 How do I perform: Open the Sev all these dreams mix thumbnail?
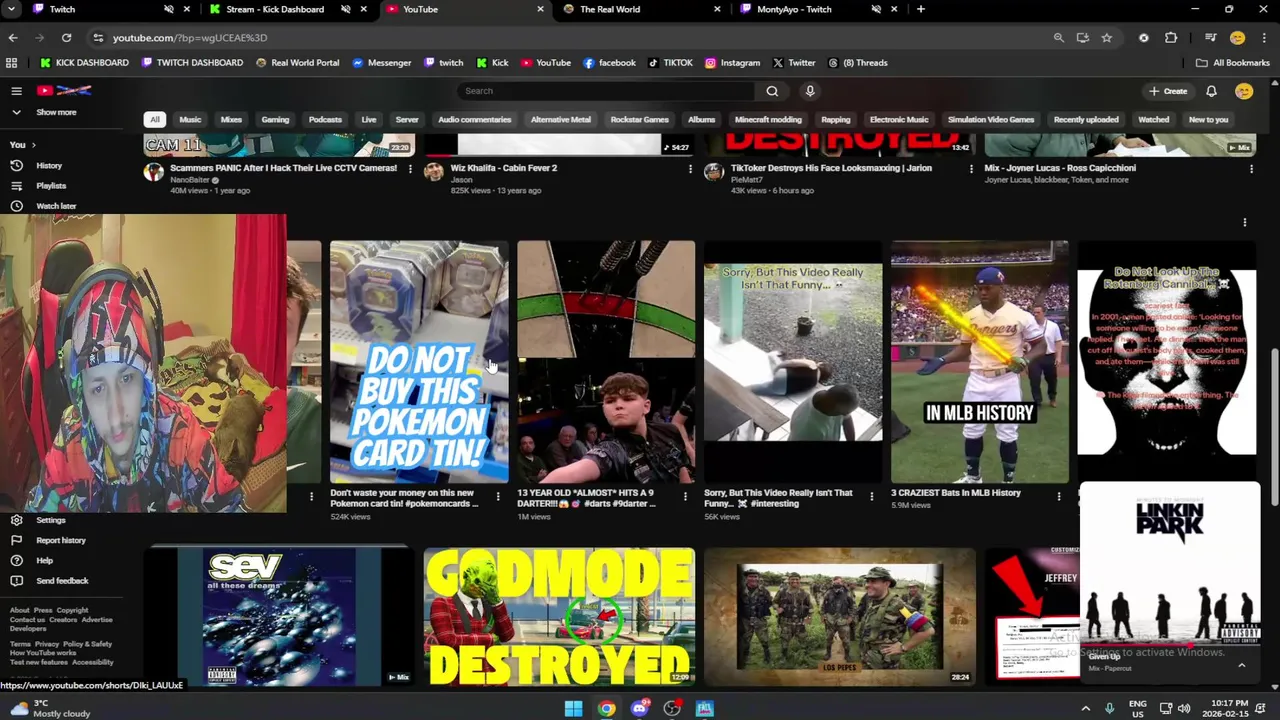(279, 616)
